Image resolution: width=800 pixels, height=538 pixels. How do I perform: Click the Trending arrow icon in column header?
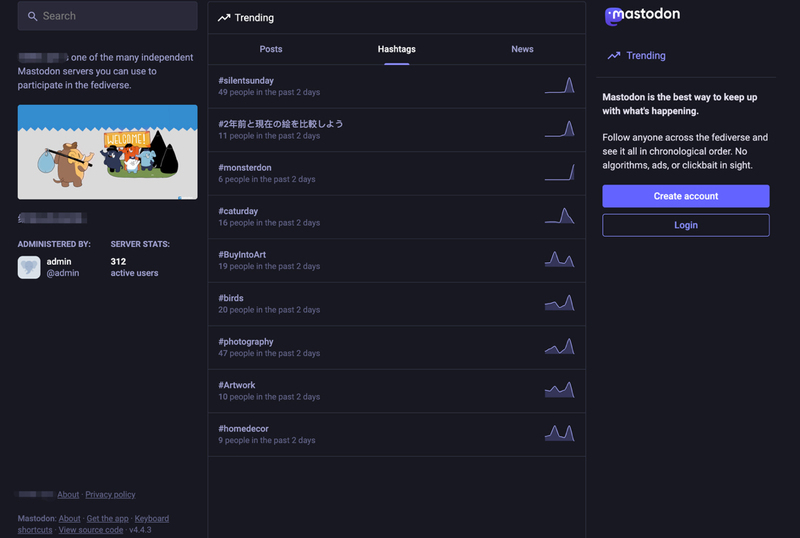pyautogui.click(x=224, y=18)
